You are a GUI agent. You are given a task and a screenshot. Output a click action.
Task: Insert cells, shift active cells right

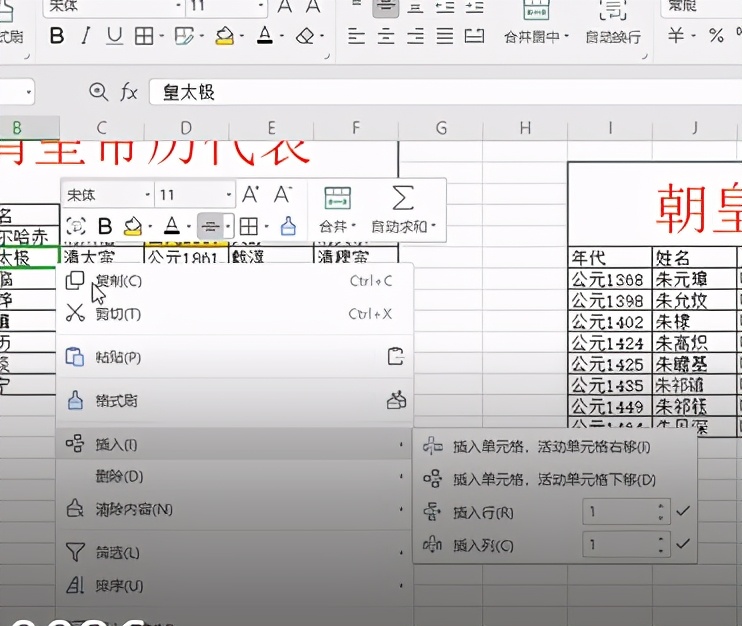tap(555, 447)
